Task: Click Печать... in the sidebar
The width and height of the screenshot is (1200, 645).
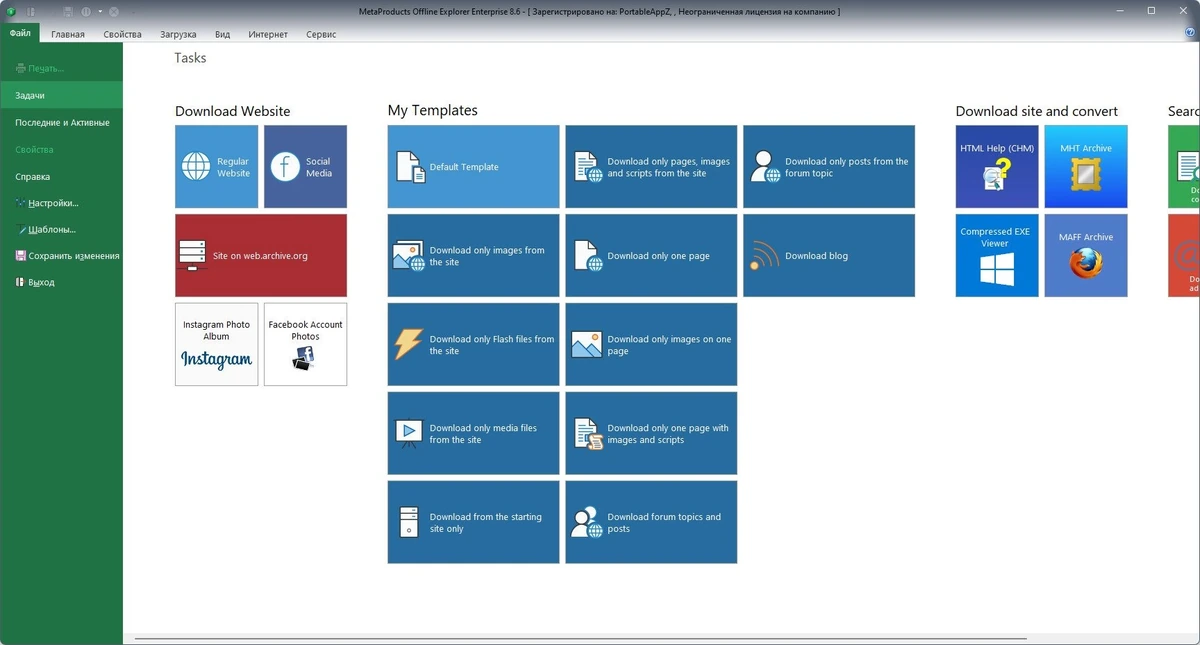Action: (x=61, y=69)
